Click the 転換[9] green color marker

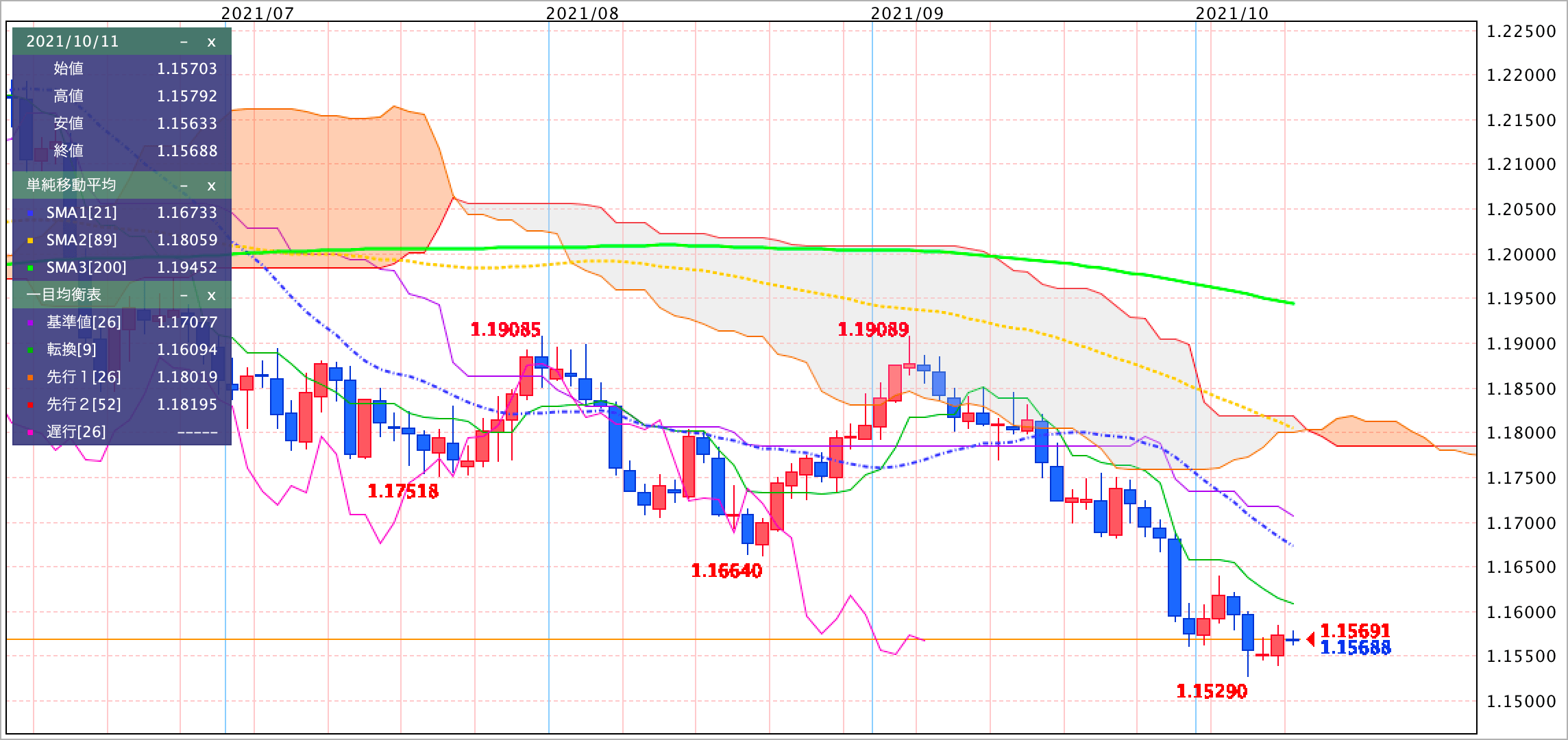tap(30, 351)
